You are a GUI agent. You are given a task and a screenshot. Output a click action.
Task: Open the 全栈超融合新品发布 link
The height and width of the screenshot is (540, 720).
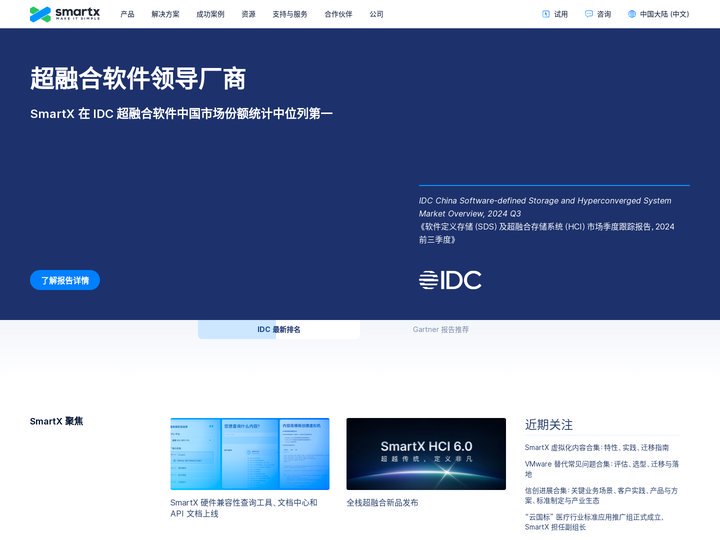tap(382, 503)
